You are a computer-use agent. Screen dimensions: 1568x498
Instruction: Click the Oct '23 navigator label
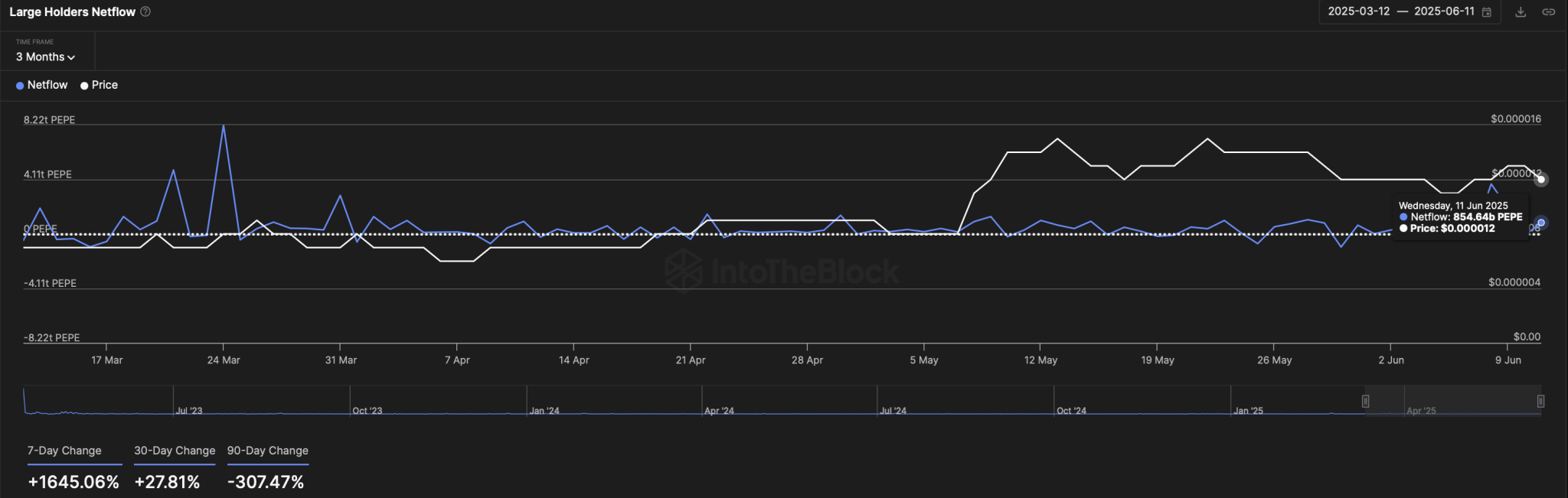pyautogui.click(x=367, y=411)
